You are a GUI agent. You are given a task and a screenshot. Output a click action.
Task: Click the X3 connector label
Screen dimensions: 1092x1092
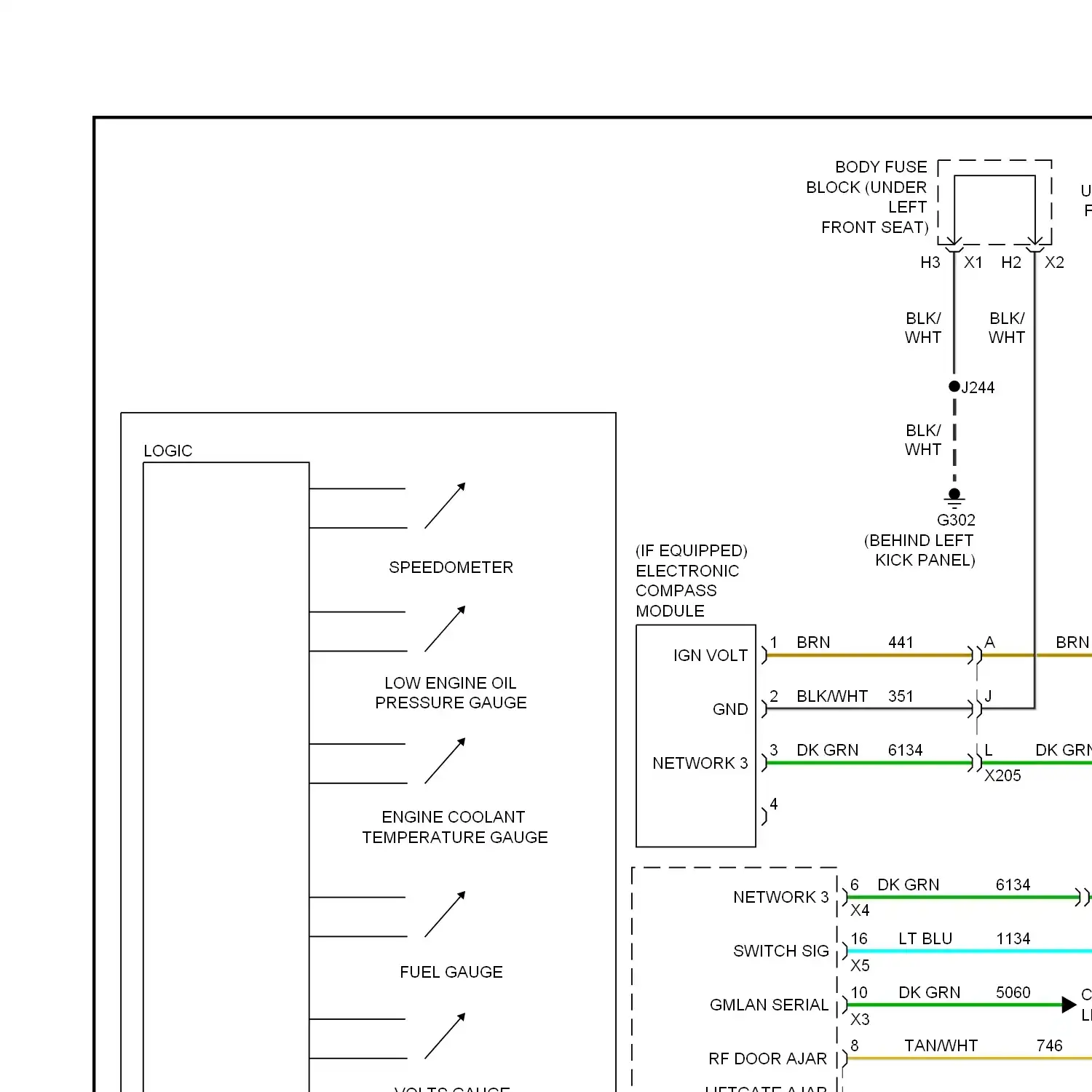[x=860, y=1019]
